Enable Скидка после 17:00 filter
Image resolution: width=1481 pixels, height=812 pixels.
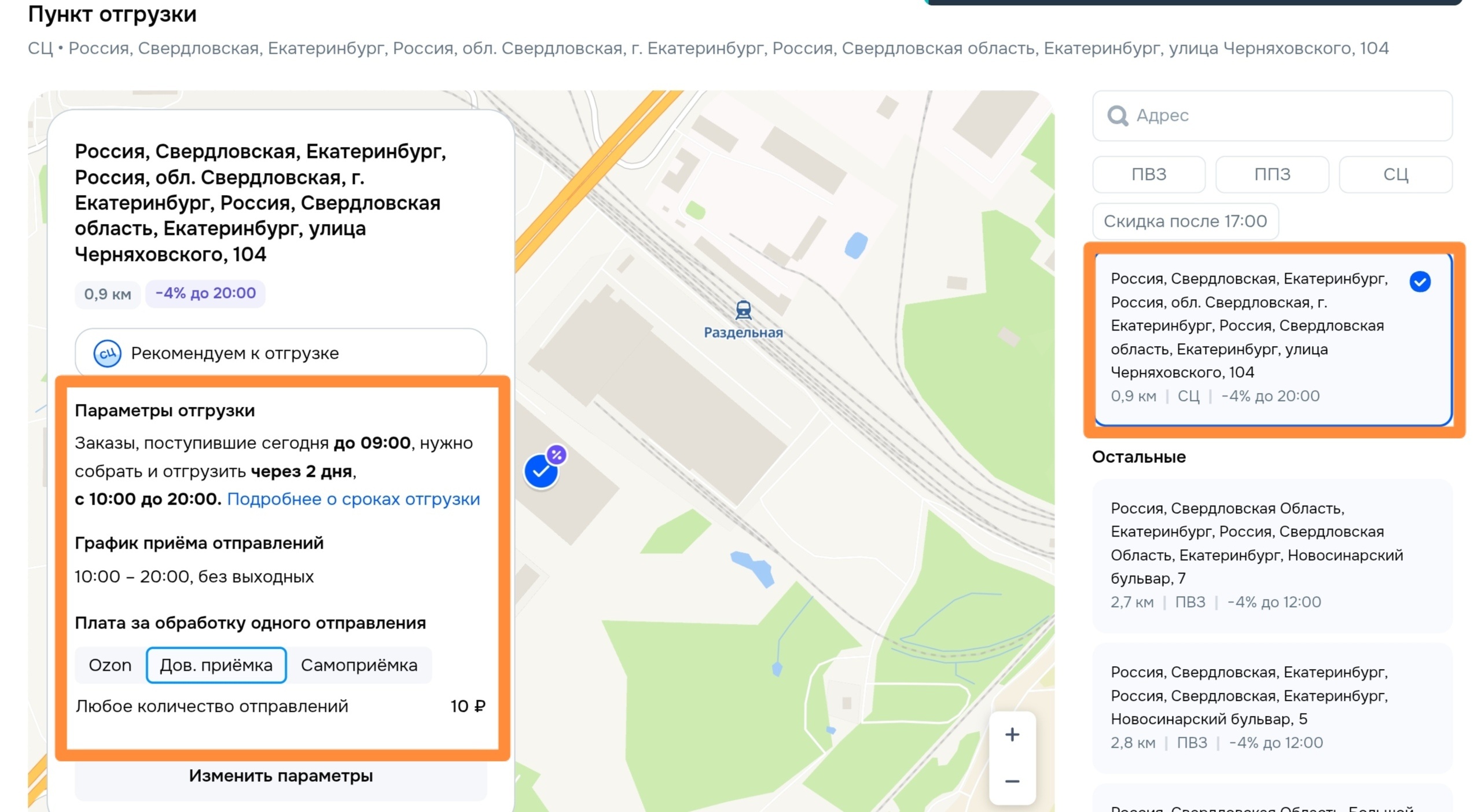pyautogui.click(x=1185, y=221)
